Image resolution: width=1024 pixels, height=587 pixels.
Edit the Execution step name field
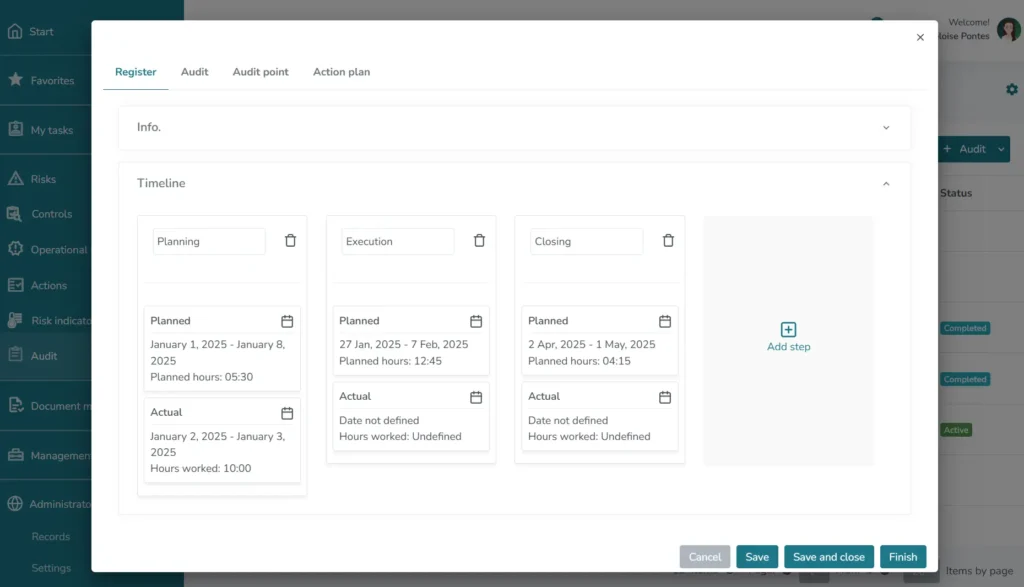pos(397,242)
